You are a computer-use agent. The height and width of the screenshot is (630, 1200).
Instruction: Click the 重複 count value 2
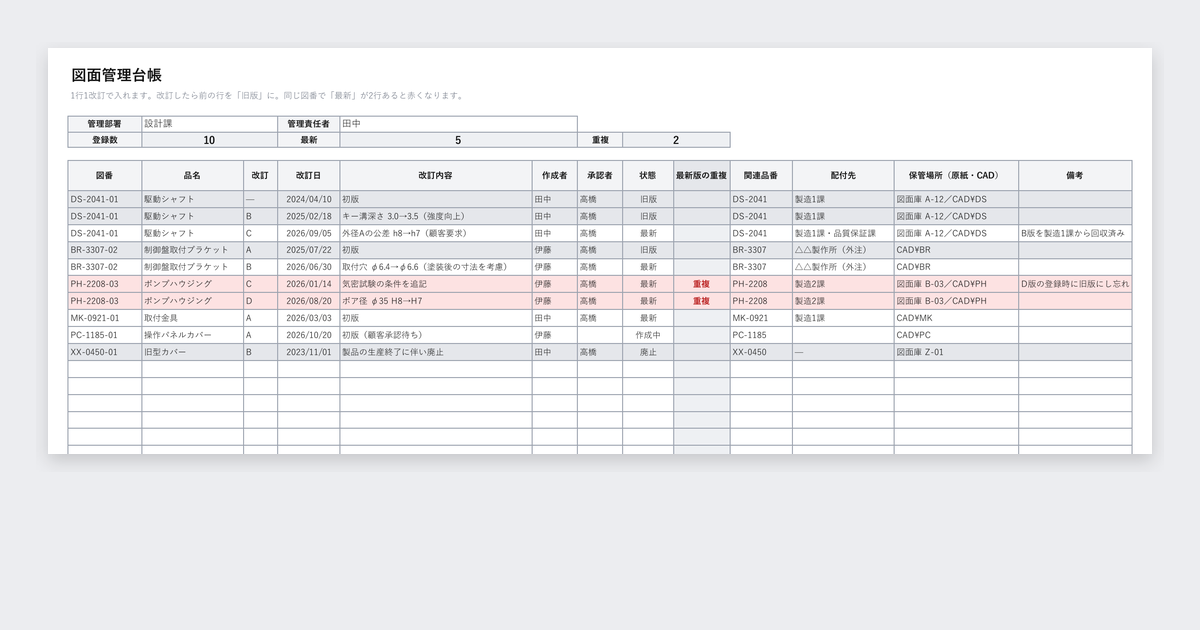pyautogui.click(x=676, y=140)
